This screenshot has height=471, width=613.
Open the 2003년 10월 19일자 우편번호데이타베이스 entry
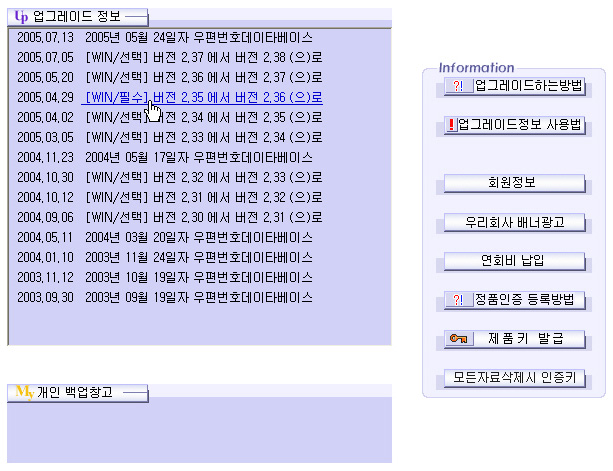(x=199, y=278)
